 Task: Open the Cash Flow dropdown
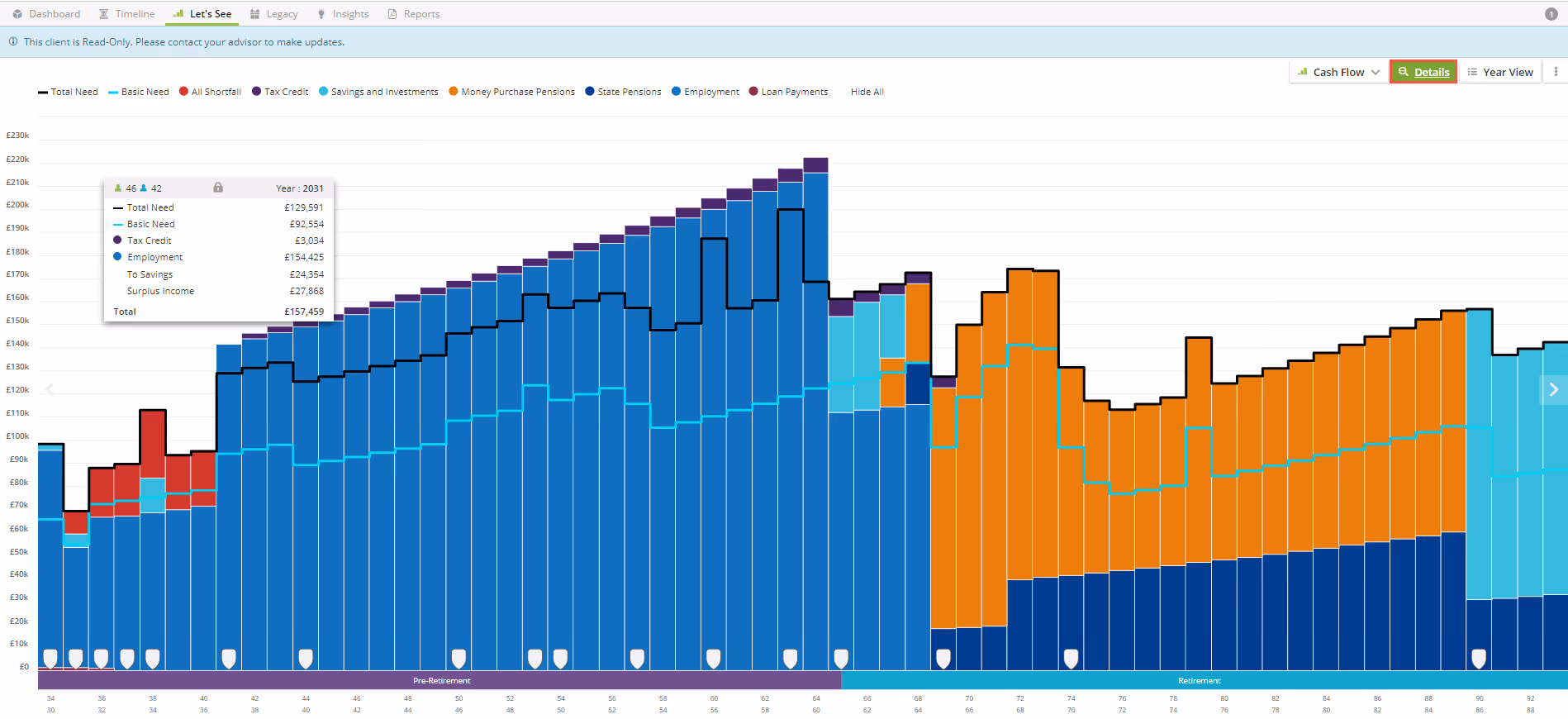coord(1338,72)
